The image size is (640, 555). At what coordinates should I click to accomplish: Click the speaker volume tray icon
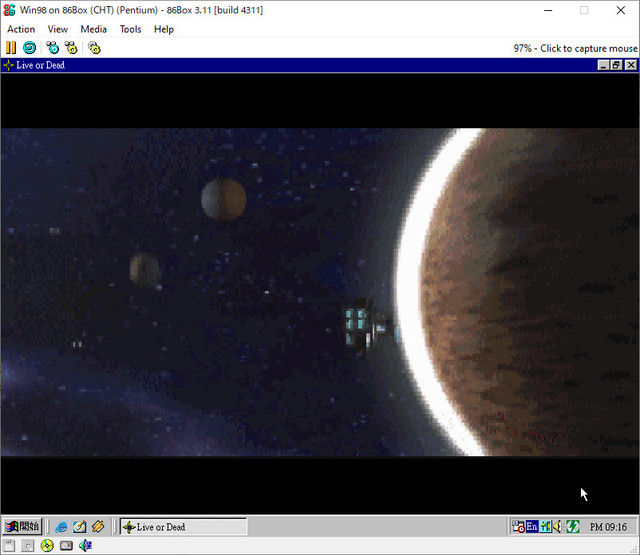click(557, 527)
